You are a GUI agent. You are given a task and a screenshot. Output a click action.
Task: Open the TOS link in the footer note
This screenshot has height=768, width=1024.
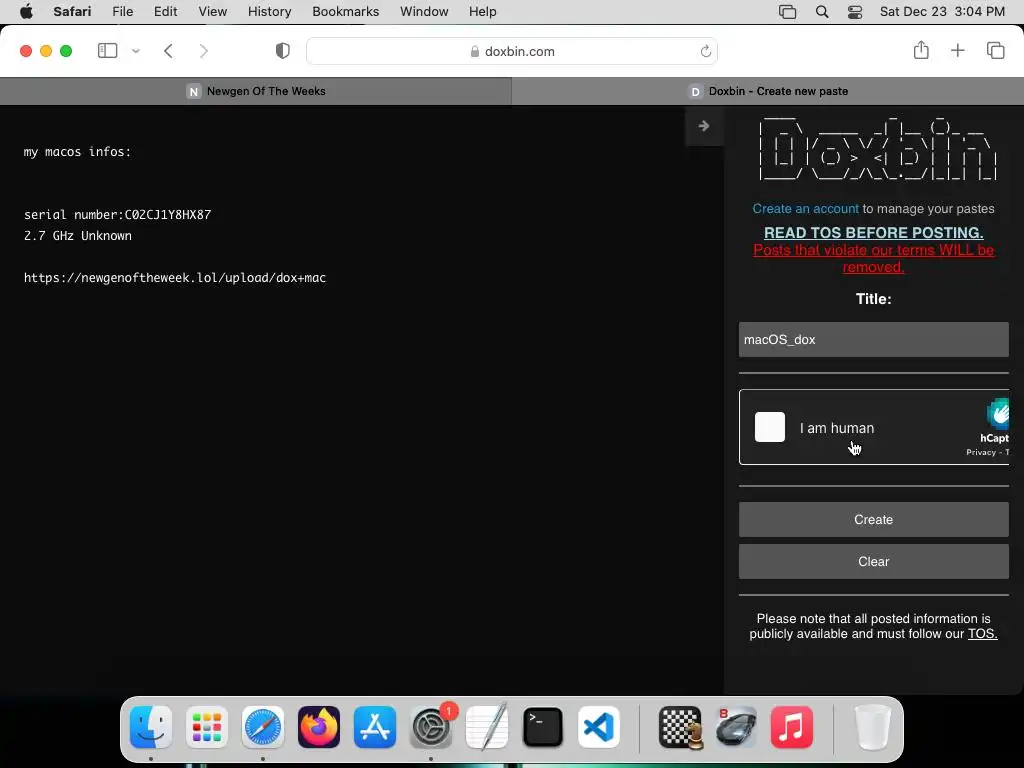pyautogui.click(x=982, y=633)
